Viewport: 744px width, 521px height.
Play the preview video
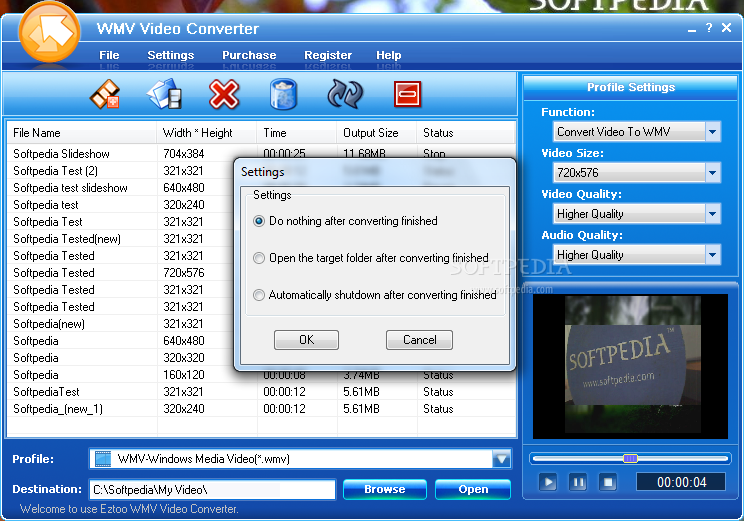coord(548,483)
